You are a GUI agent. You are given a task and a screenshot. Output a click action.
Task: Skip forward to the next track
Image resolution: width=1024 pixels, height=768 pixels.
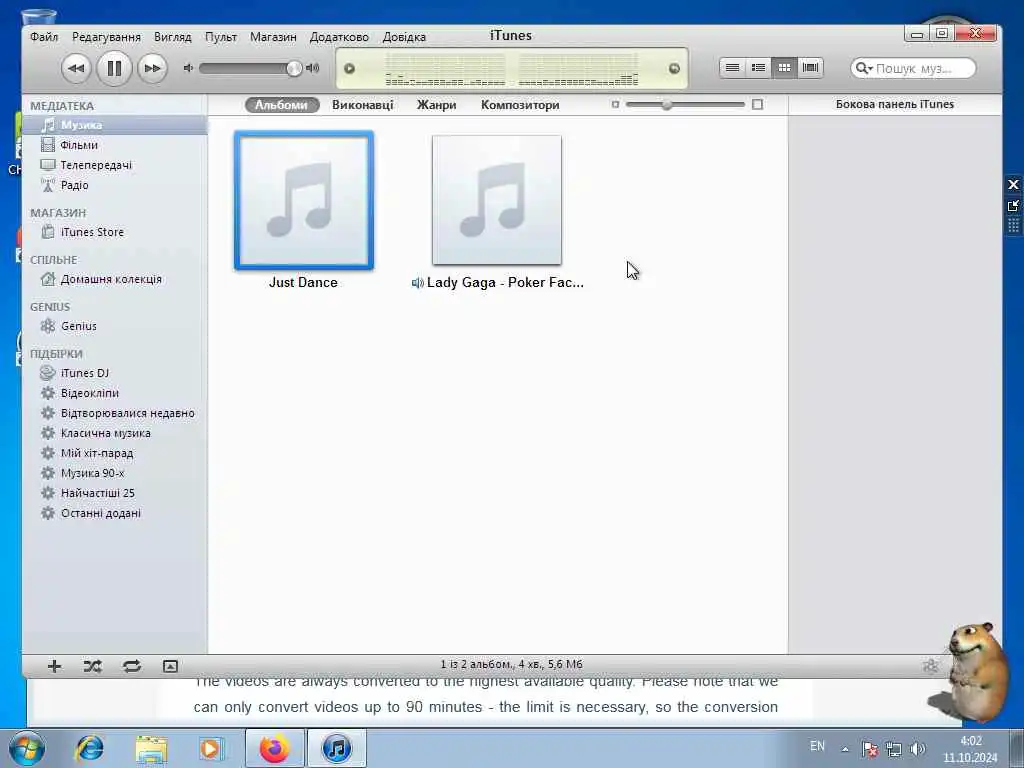[x=152, y=68]
